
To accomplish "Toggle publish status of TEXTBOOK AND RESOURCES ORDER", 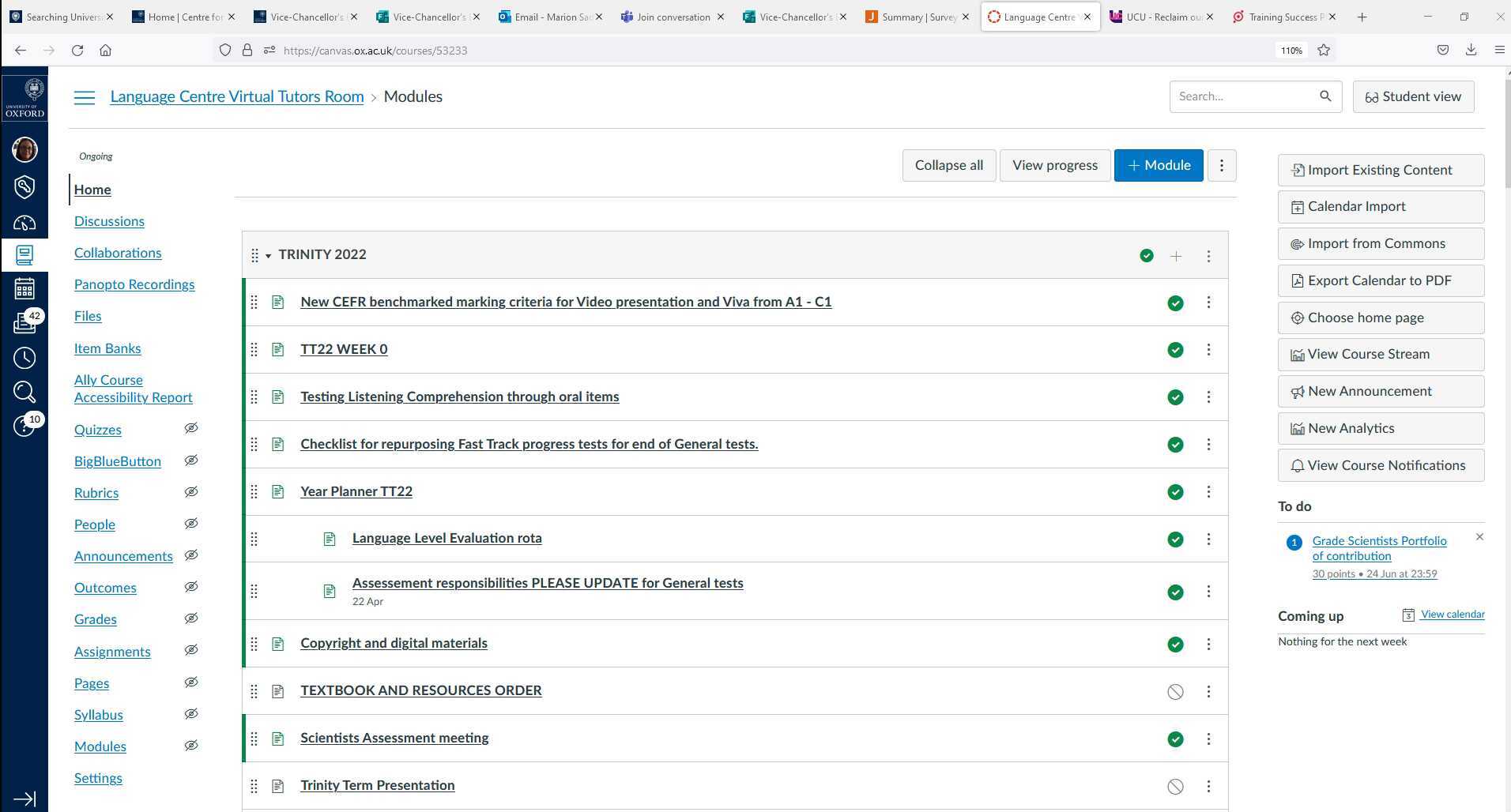I will click(1175, 692).
